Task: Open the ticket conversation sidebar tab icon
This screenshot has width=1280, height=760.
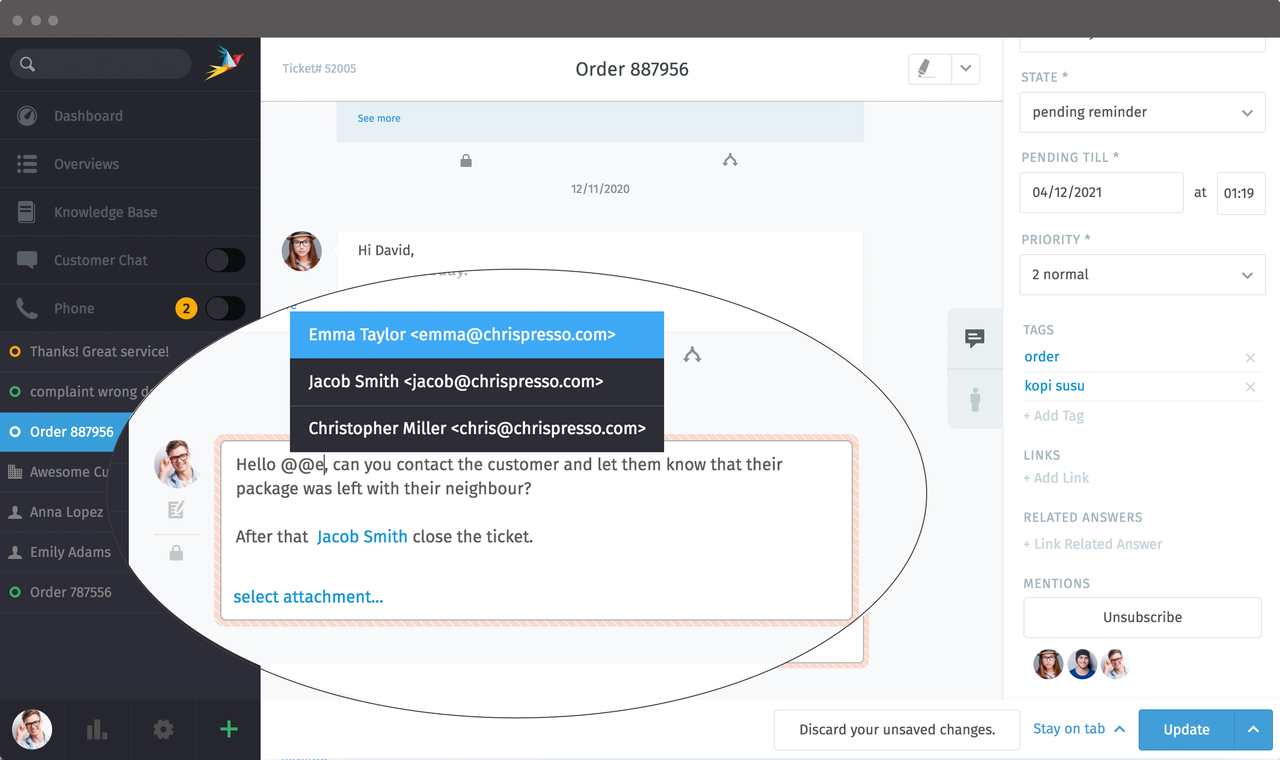Action: pyautogui.click(x=974, y=339)
